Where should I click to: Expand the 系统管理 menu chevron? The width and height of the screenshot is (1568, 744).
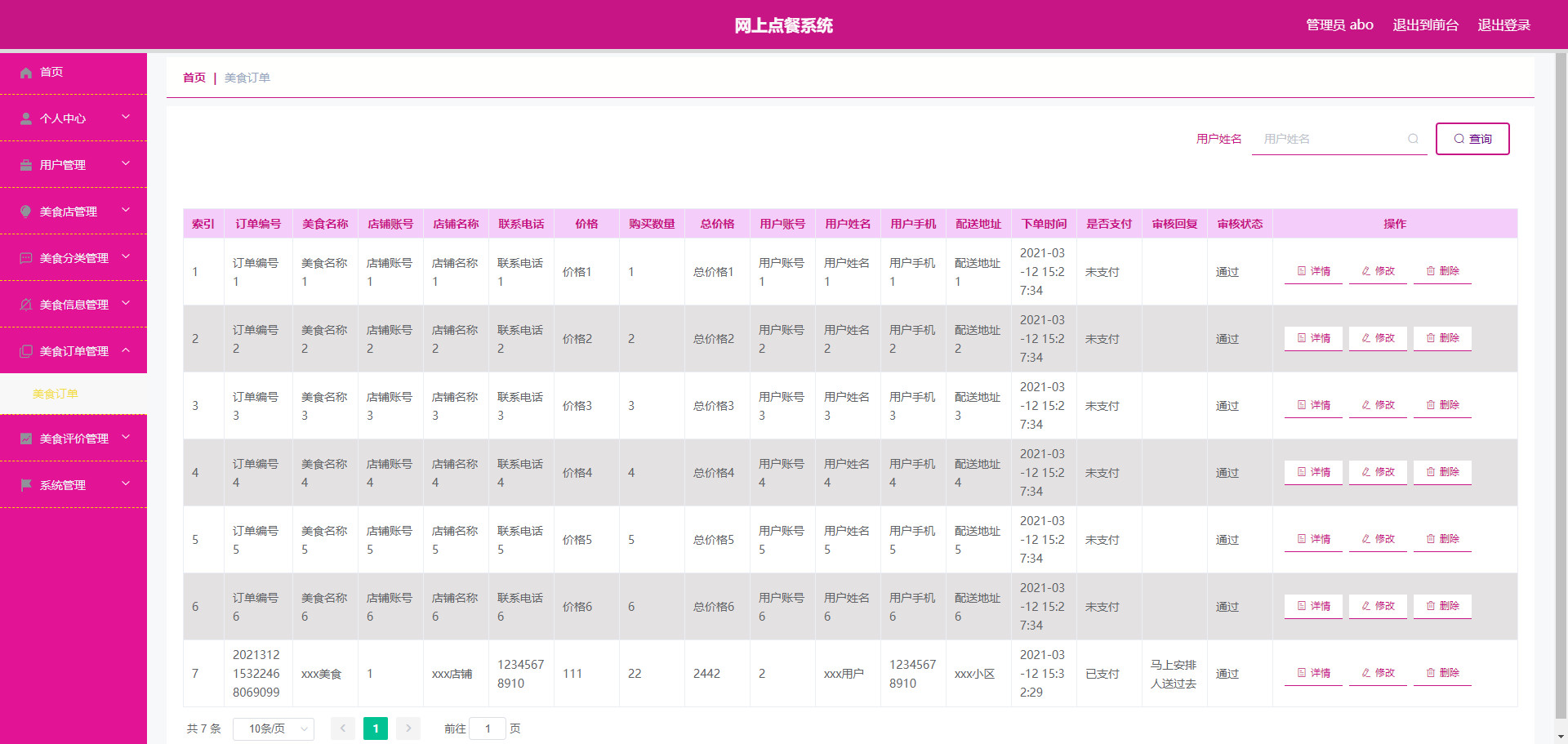tap(126, 484)
